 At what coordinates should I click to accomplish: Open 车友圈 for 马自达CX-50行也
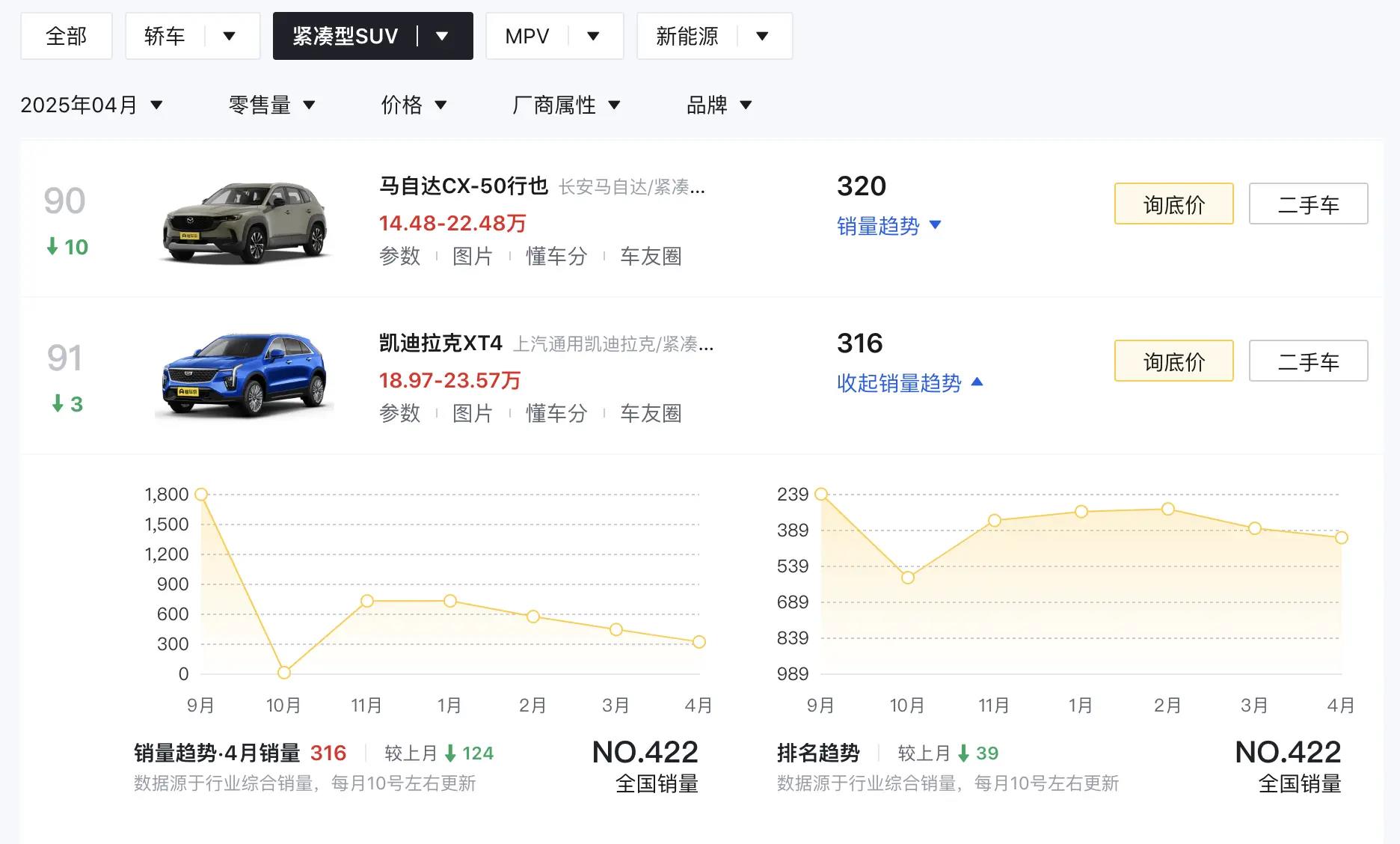pos(651,256)
